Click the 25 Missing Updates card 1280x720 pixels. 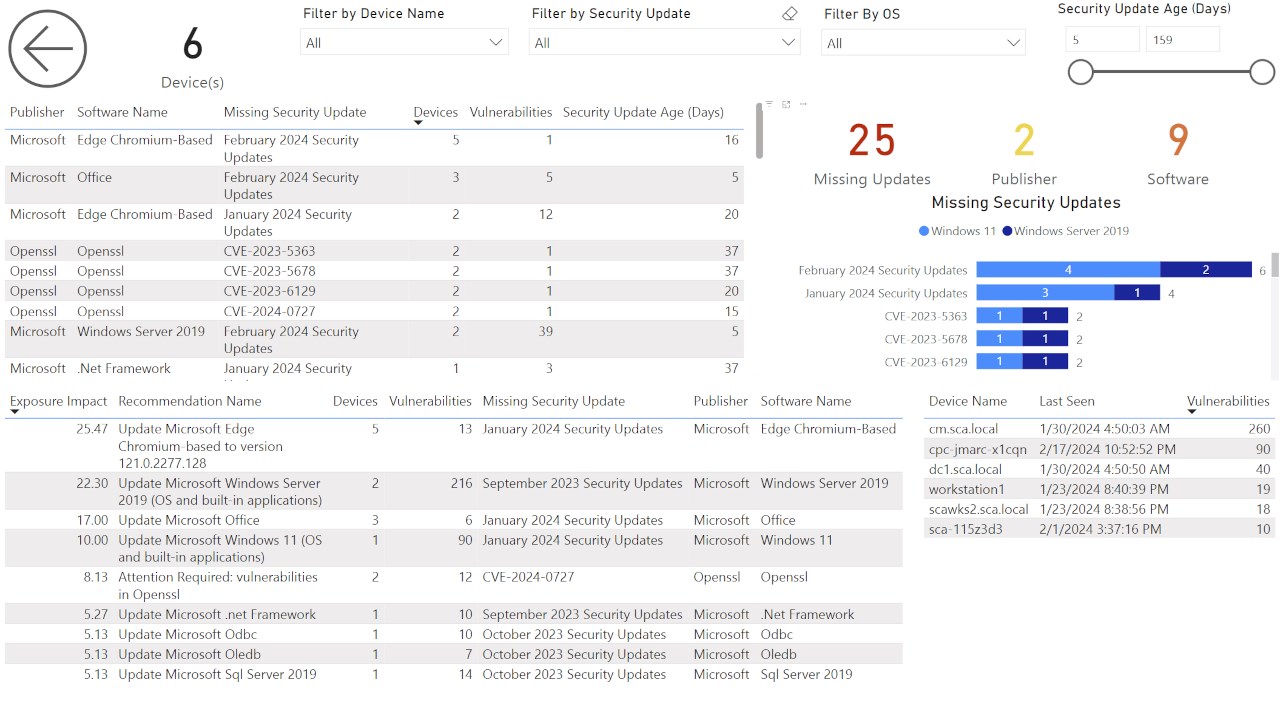872,154
